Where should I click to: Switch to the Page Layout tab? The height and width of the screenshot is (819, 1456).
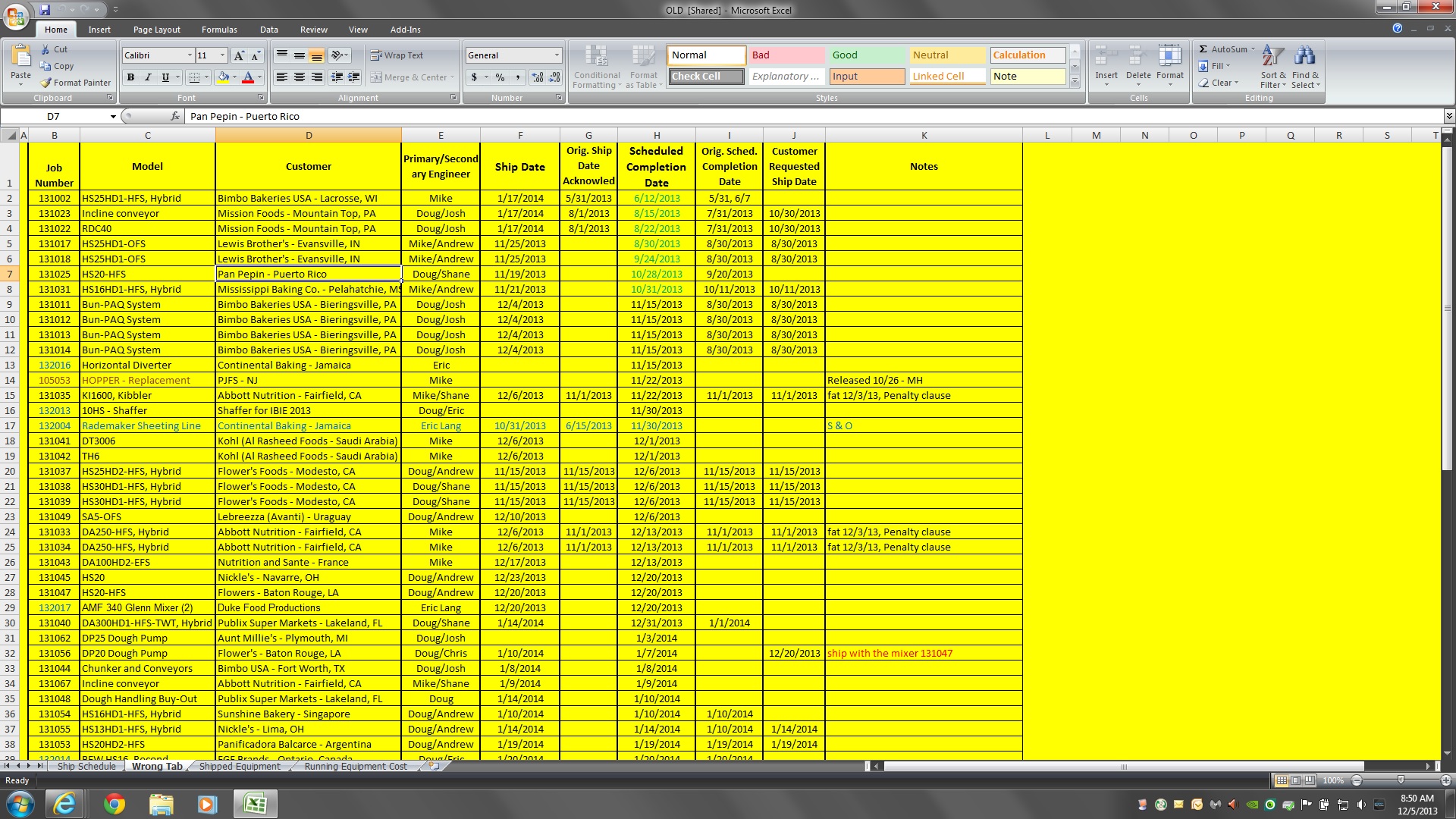pyautogui.click(x=157, y=30)
